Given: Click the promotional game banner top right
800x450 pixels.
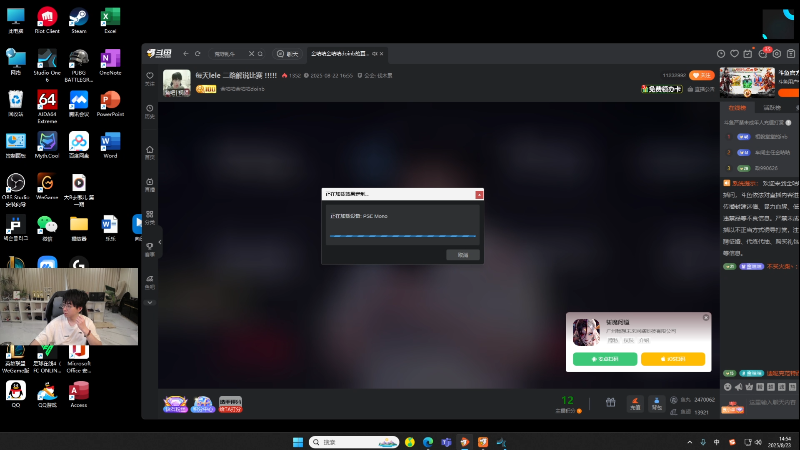Looking at the screenshot, I should (x=747, y=82).
